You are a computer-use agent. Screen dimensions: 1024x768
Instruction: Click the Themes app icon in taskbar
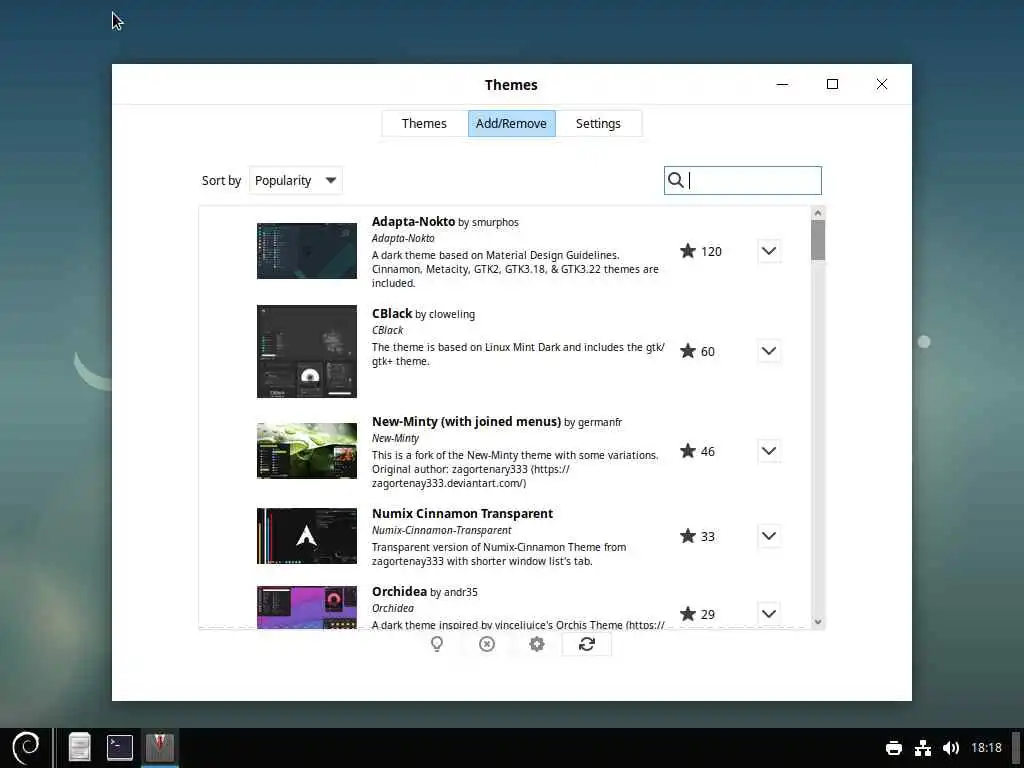(x=159, y=747)
